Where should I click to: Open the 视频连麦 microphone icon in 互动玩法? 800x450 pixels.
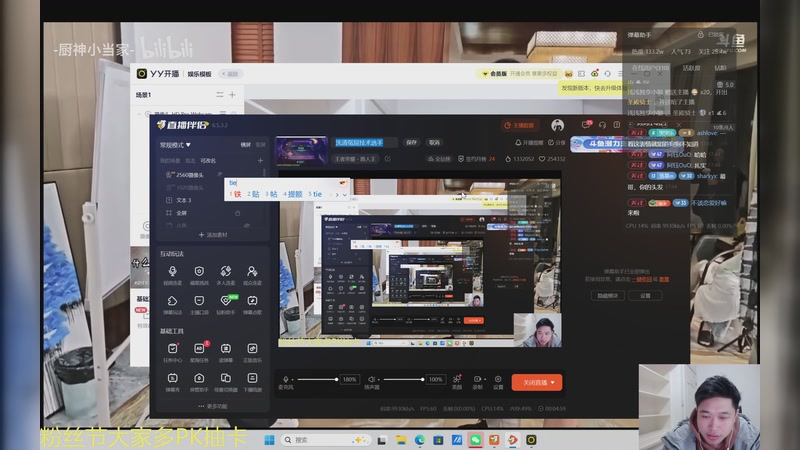click(x=172, y=271)
